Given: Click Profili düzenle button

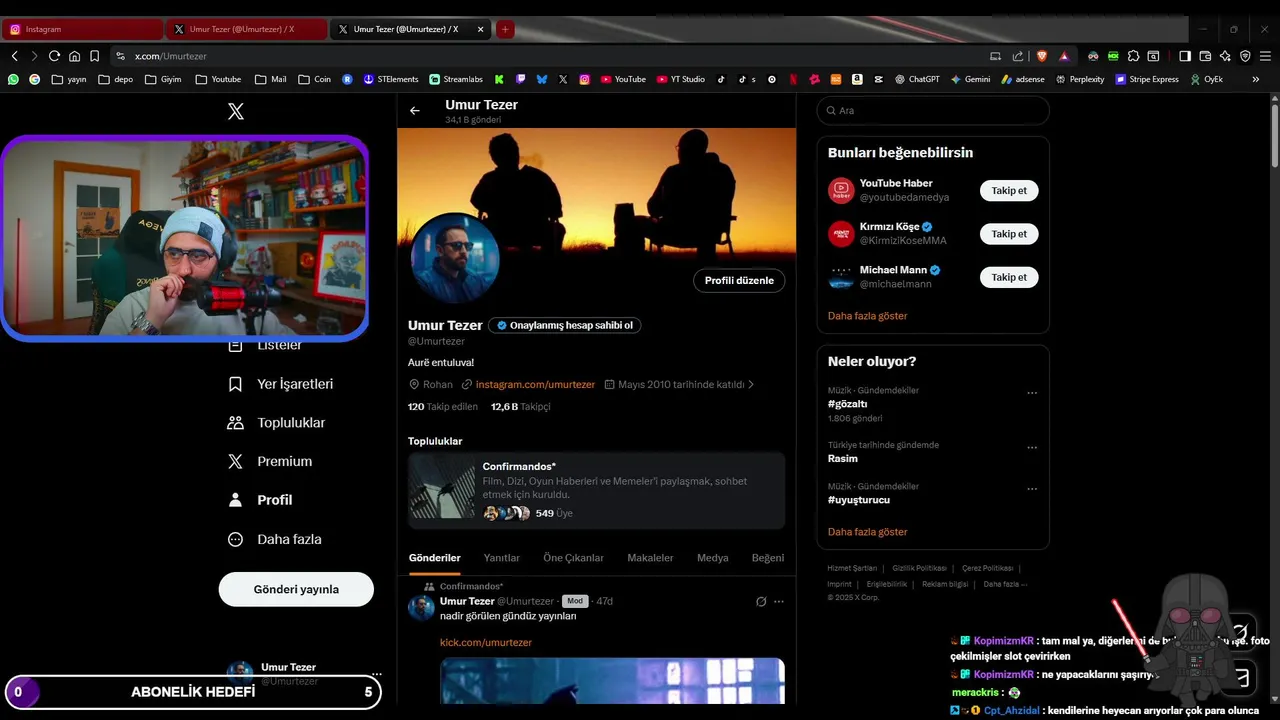Looking at the screenshot, I should [x=739, y=281].
